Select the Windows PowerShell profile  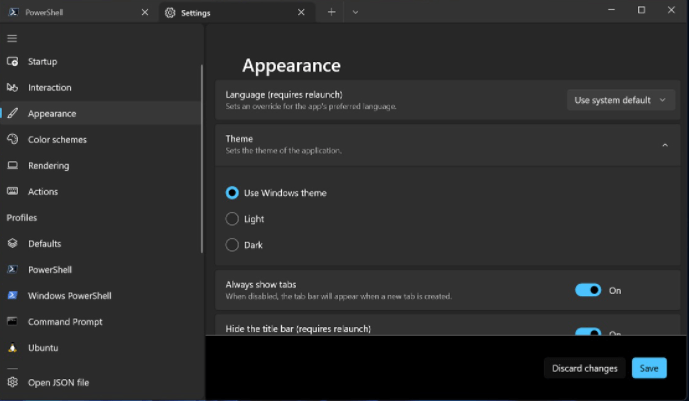[101, 295]
